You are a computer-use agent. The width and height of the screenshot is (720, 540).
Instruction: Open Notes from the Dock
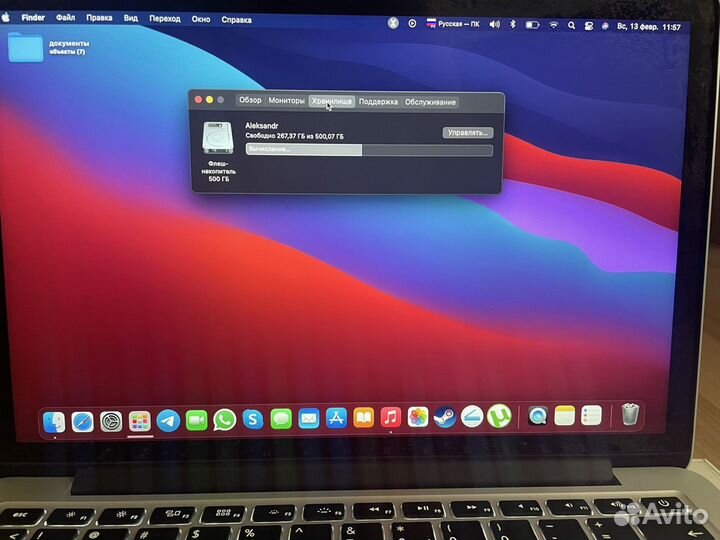click(564, 416)
